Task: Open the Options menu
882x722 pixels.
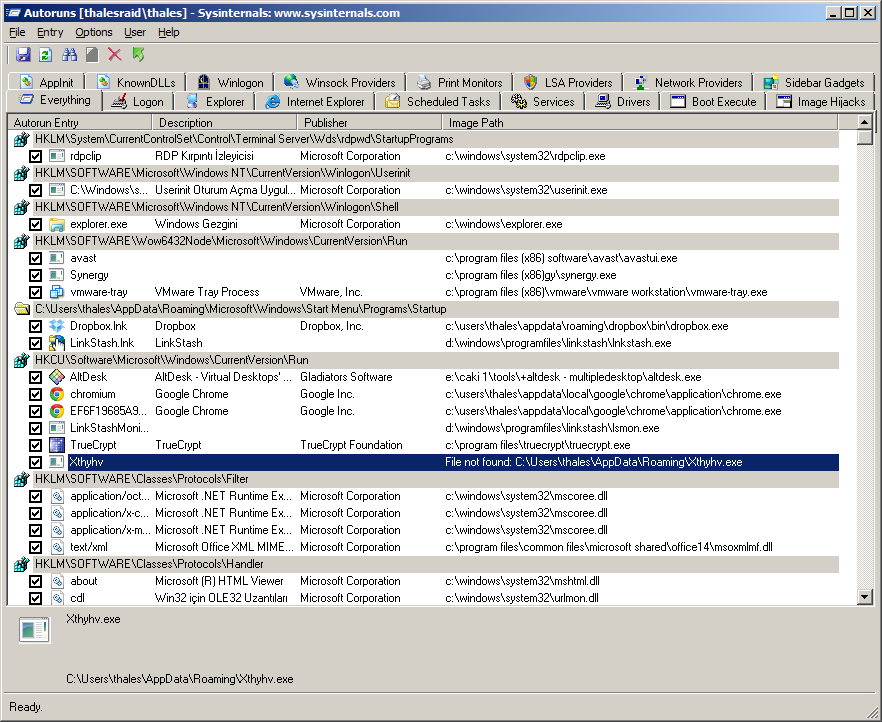Action: tap(94, 33)
